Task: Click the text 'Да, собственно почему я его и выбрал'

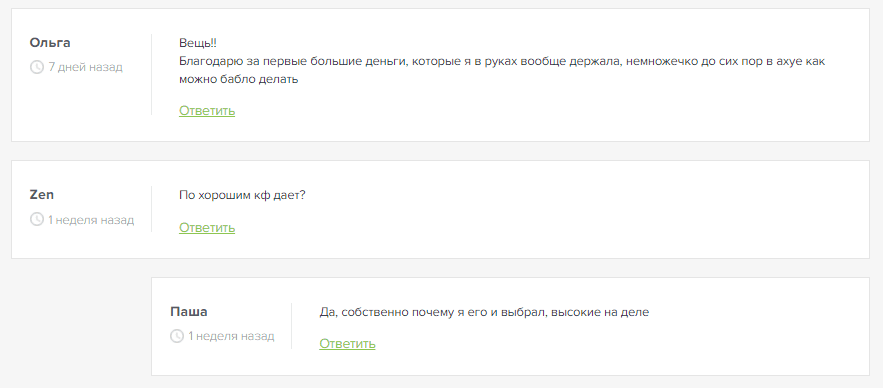Action: [434, 312]
